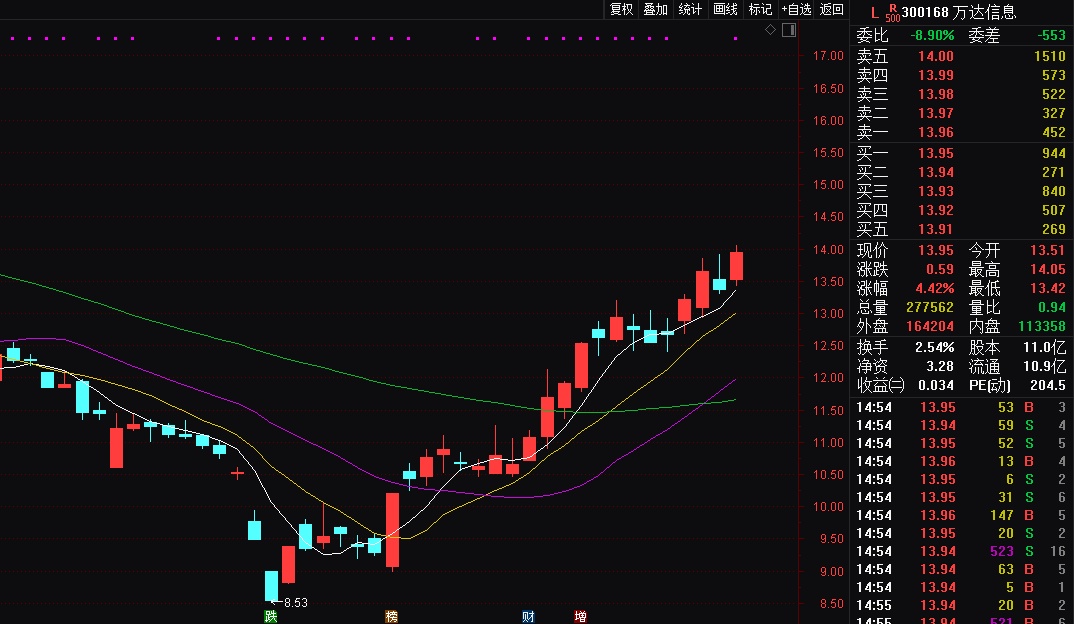Click the green 跌 event marker

(x=270, y=616)
